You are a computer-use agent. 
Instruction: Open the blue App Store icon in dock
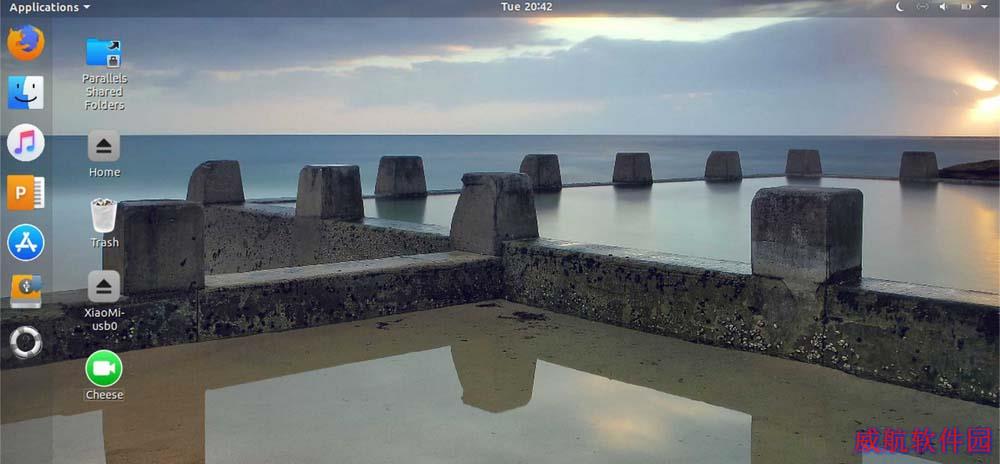[x=26, y=242]
